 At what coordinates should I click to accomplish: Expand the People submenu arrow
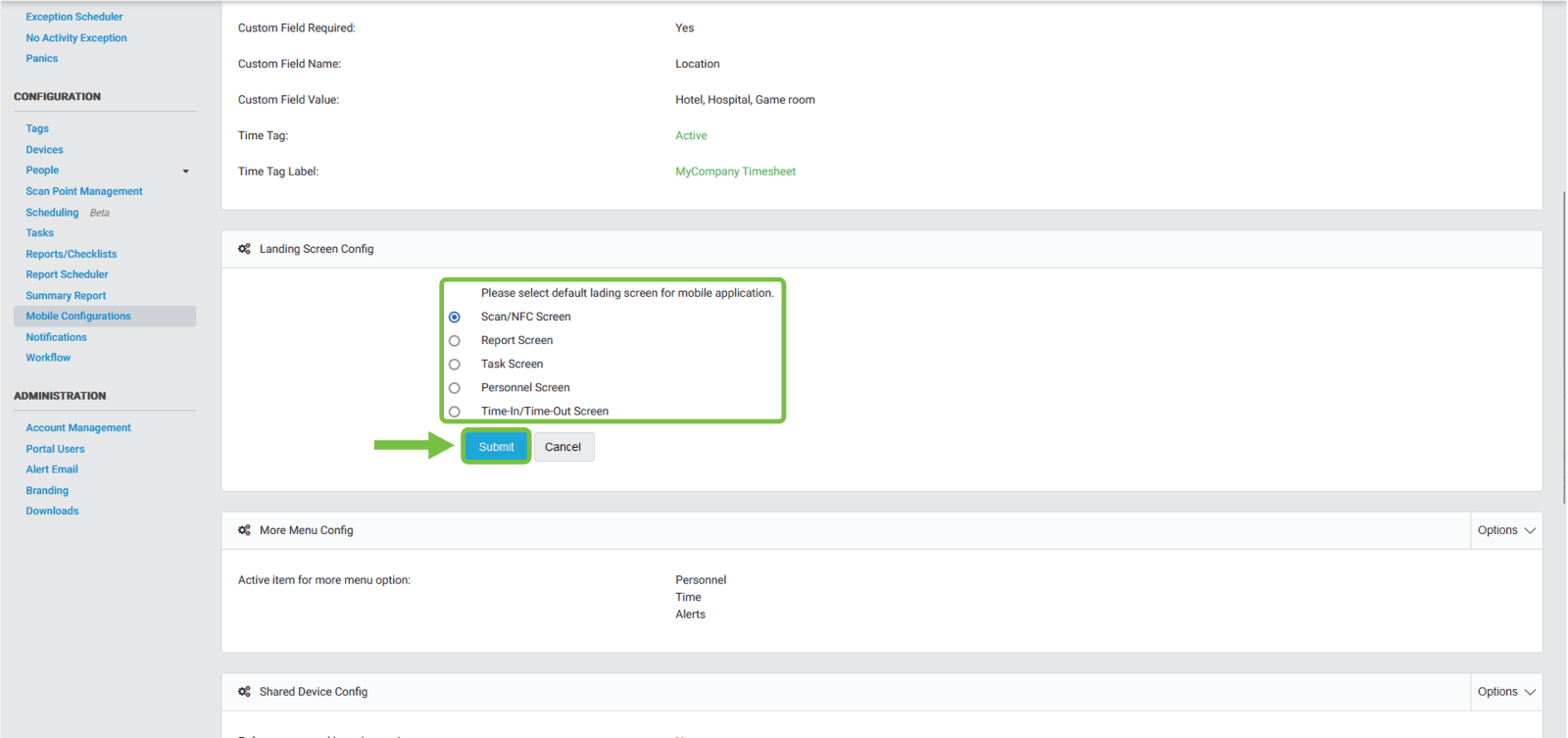186,172
